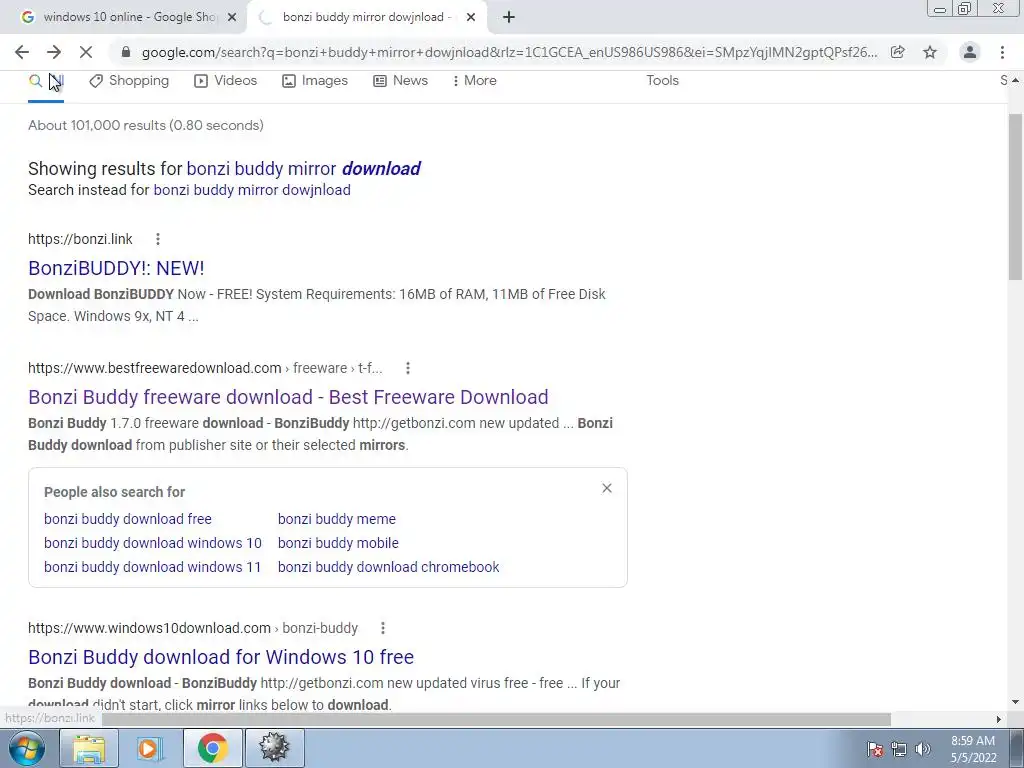Expand the More search filters

point(475,81)
